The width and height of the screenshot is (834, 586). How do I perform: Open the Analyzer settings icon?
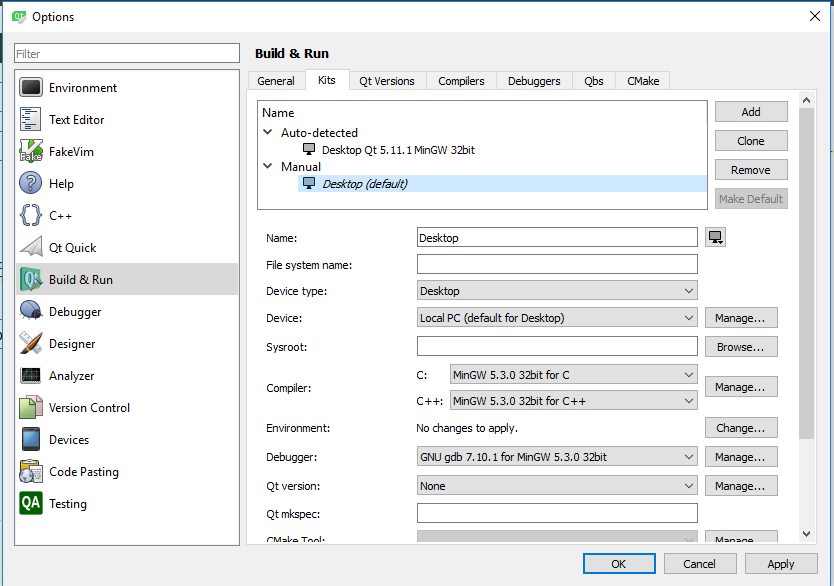point(31,375)
